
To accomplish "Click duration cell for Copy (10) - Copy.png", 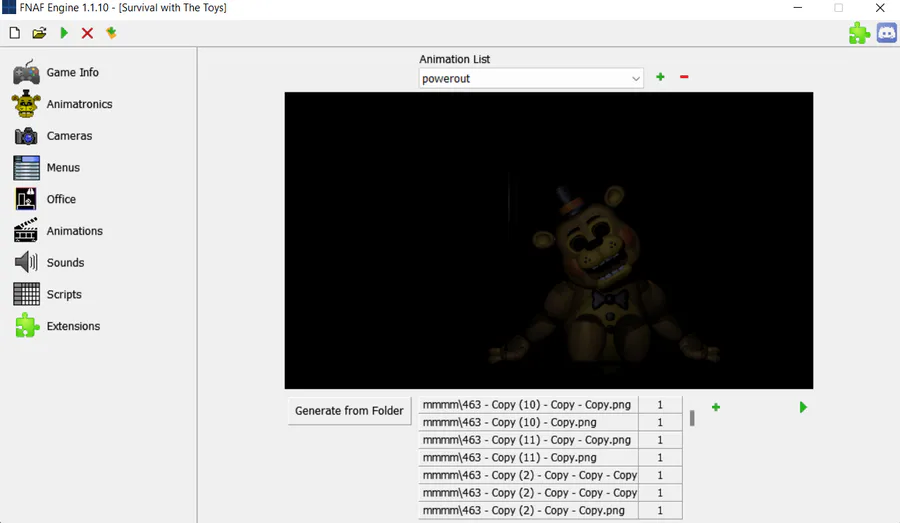I will point(660,422).
